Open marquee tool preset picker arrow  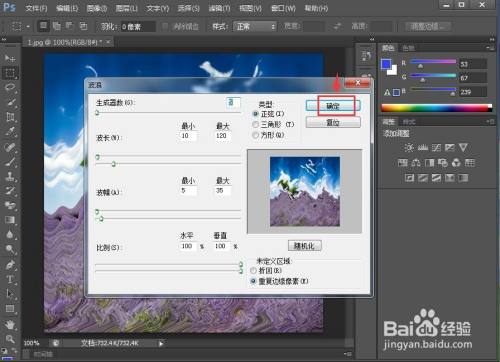click(28, 26)
